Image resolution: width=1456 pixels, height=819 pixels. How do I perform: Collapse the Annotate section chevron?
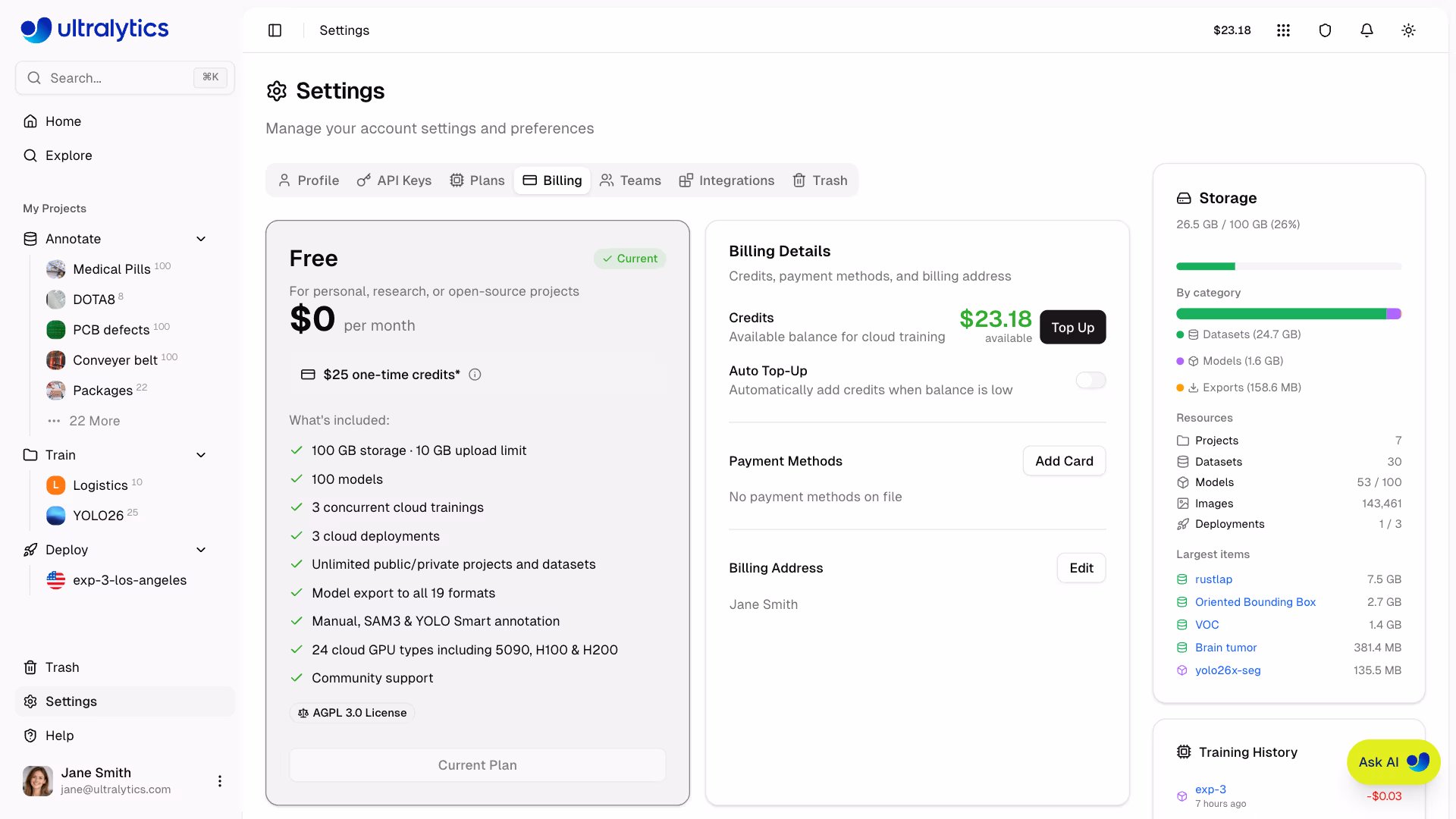[201, 239]
